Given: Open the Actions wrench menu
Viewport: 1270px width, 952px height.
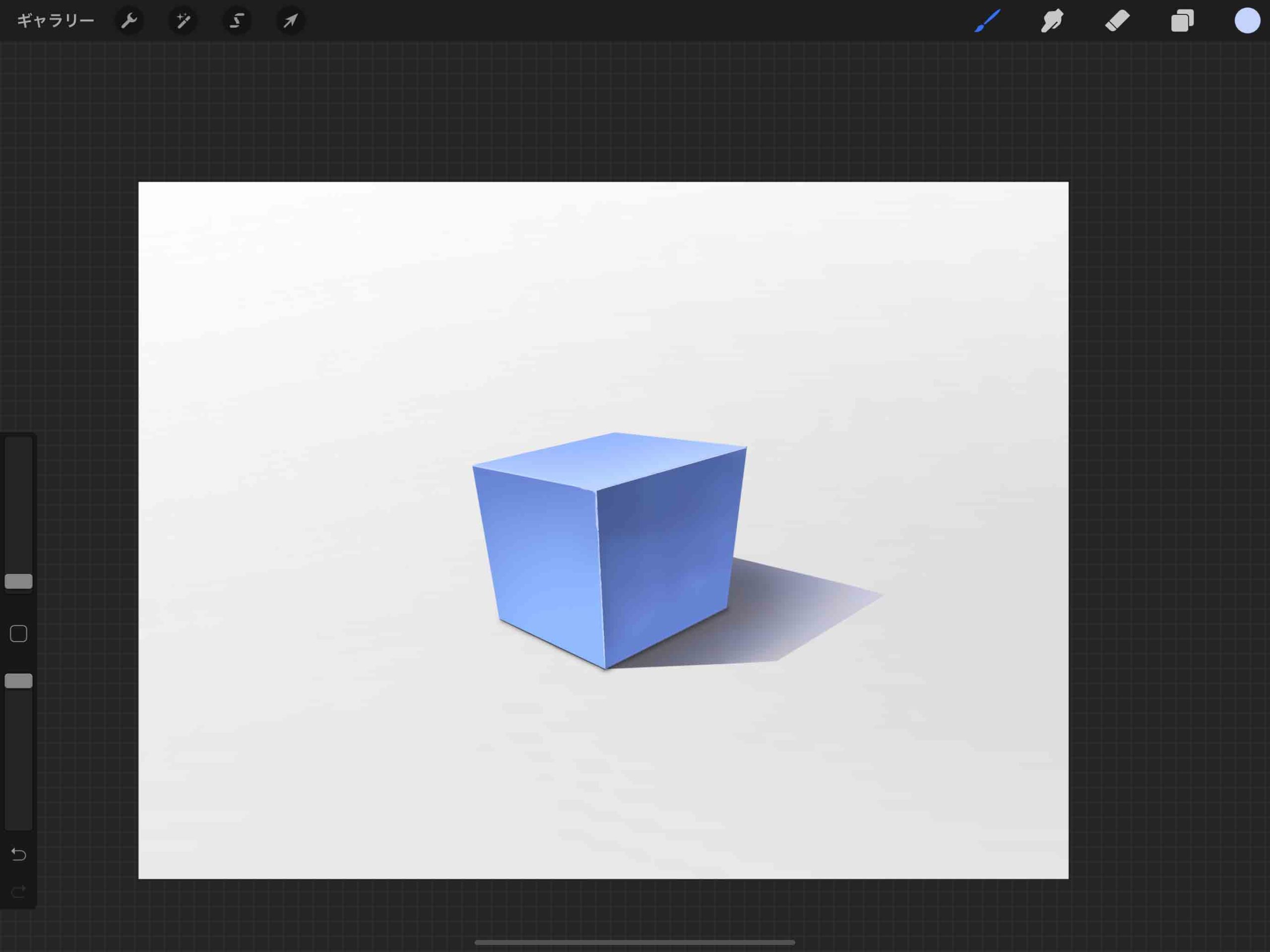Looking at the screenshot, I should point(129,21).
